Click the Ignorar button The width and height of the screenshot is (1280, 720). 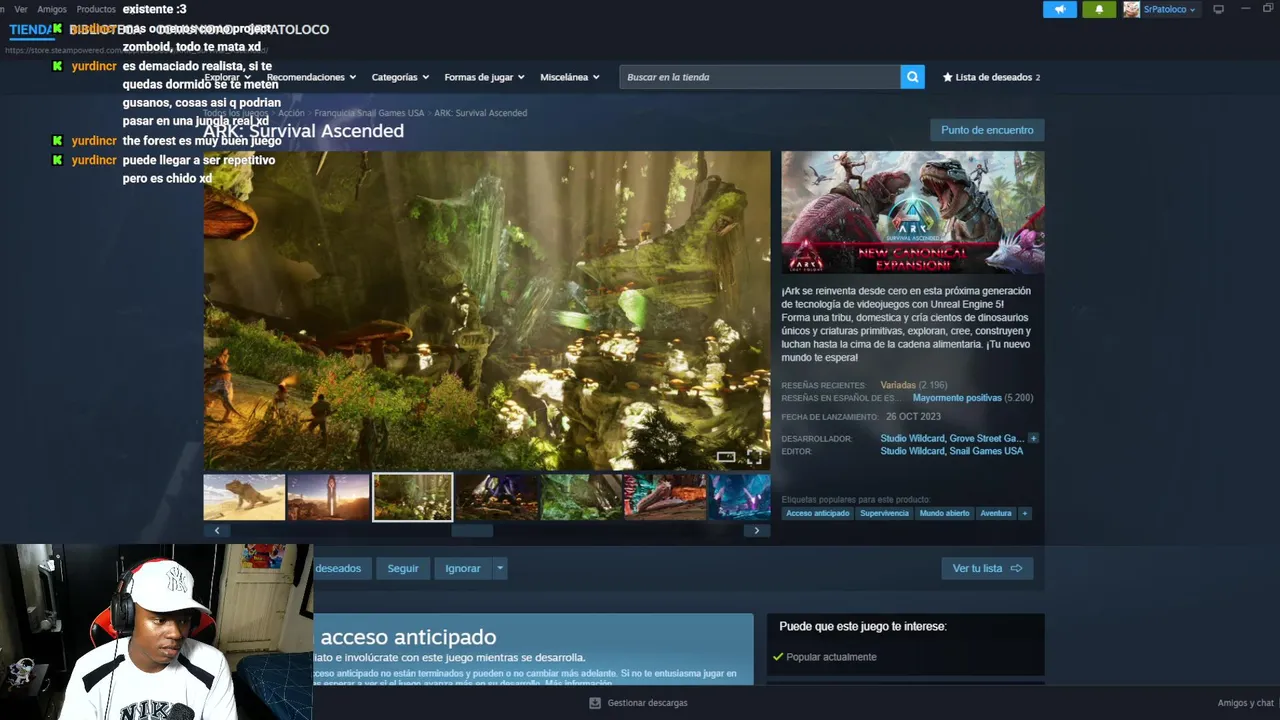[x=463, y=568]
